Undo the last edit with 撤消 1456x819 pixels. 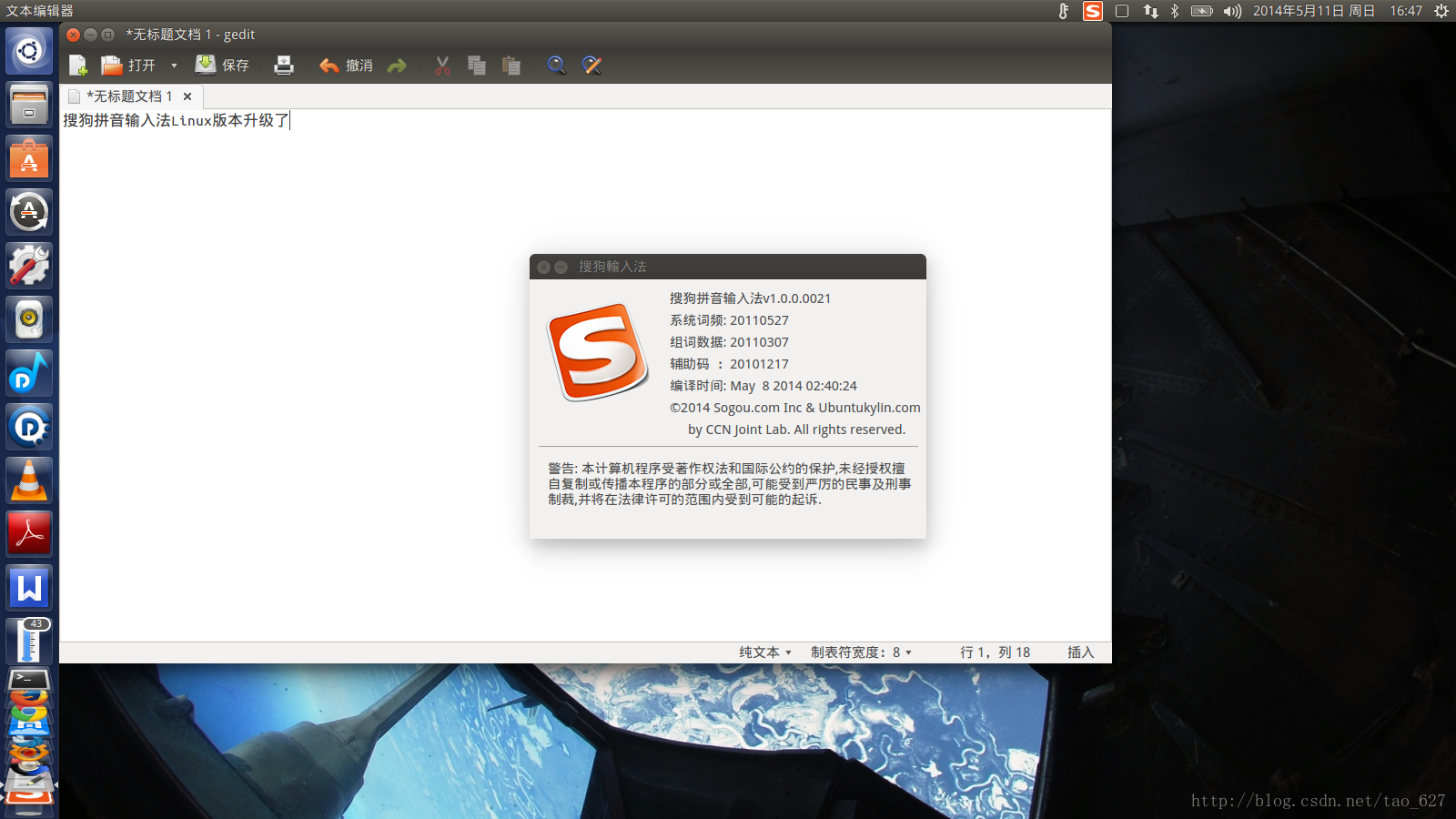point(346,66)
